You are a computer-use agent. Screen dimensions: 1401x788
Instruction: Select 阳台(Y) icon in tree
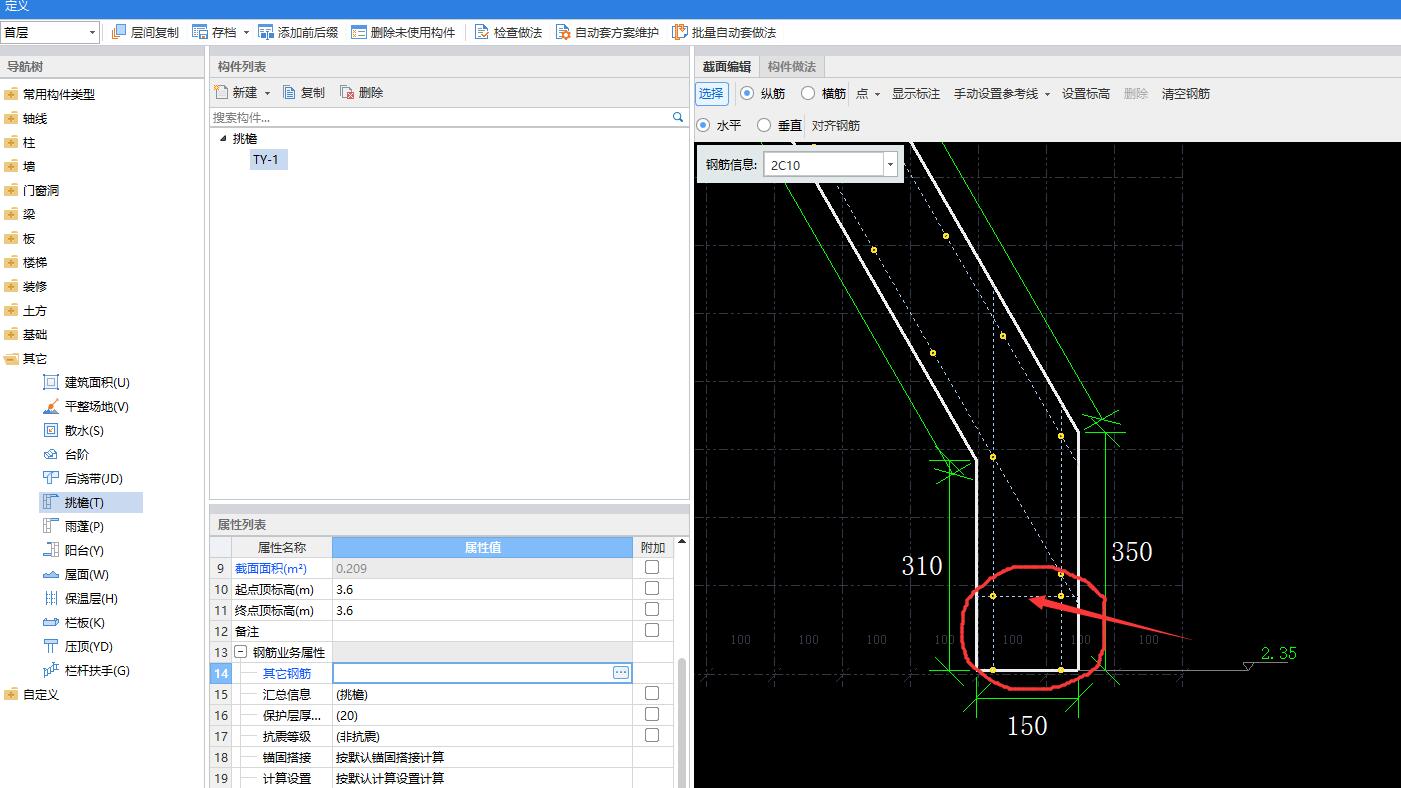51,550
